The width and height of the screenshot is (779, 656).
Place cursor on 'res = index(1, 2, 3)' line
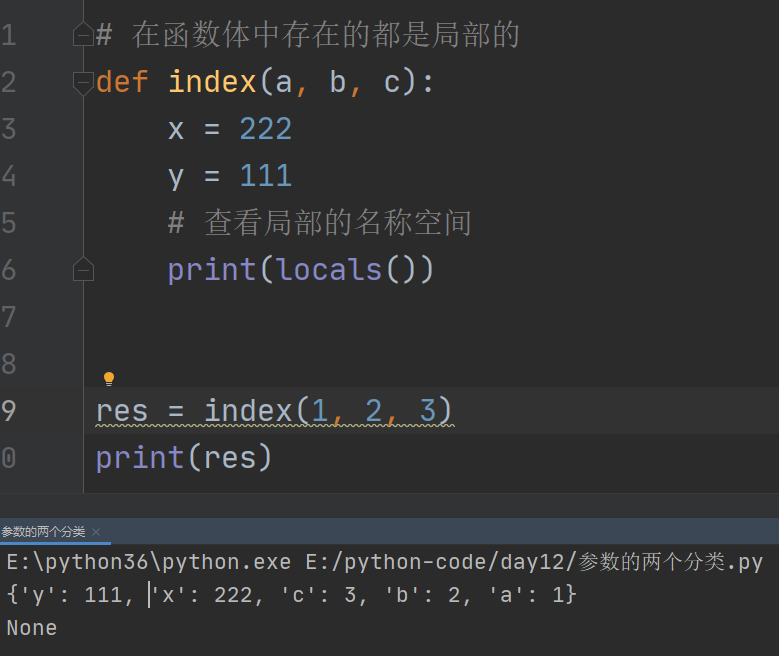tap(274, 411)
